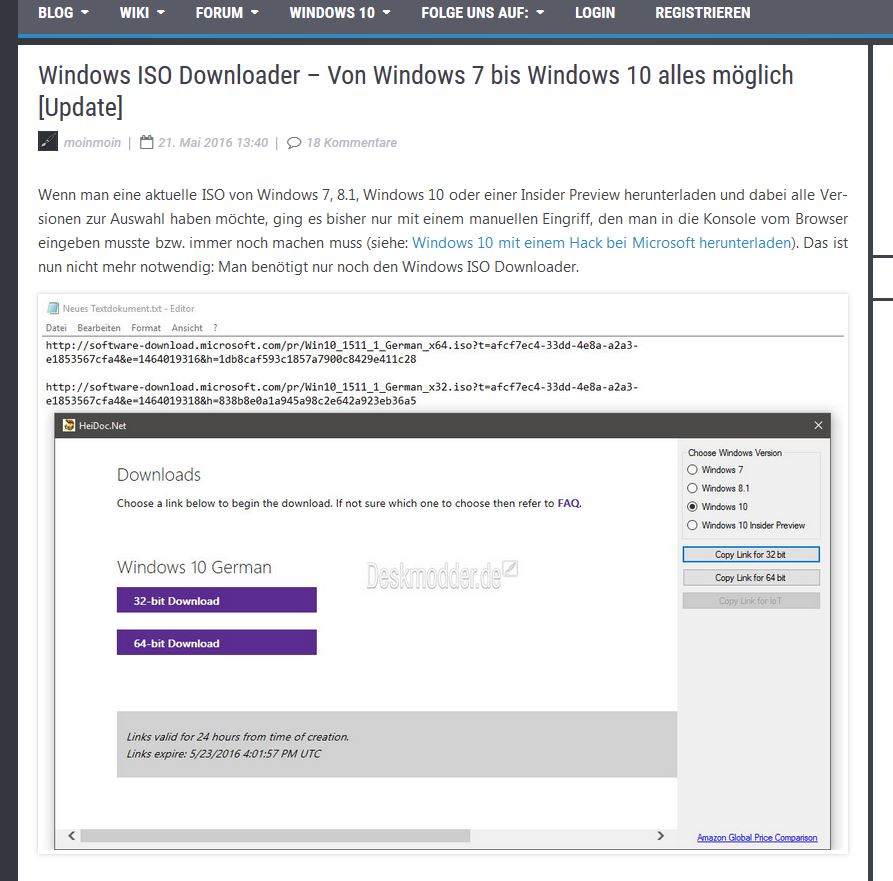Follow the 'Windows 10 mit einem Hack' link
Image resolution: width=893 pixels, height=881 pixels.
pyautogui.click(x=601, y=243)
